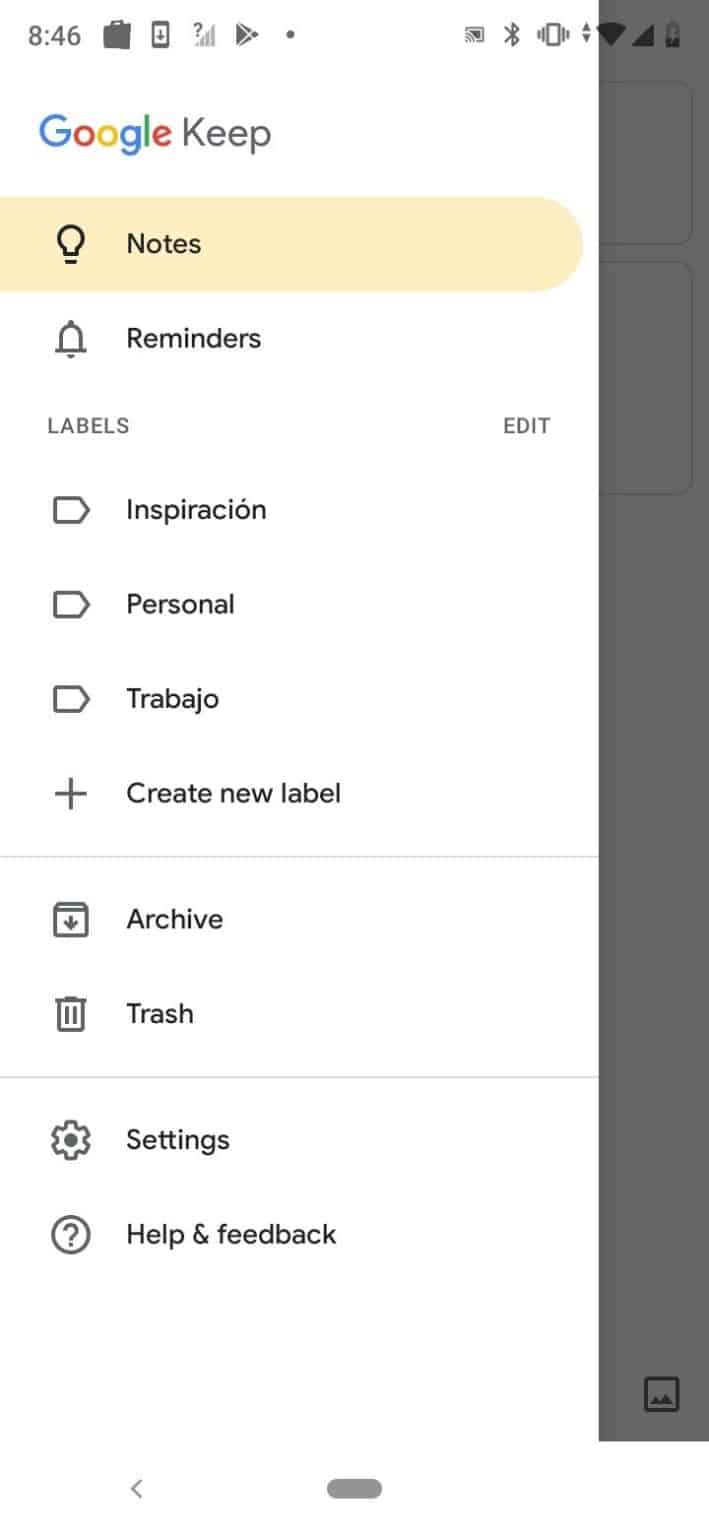709x1536 pixels.
Task: Open Help & feedback
Action: (231, 1234)
